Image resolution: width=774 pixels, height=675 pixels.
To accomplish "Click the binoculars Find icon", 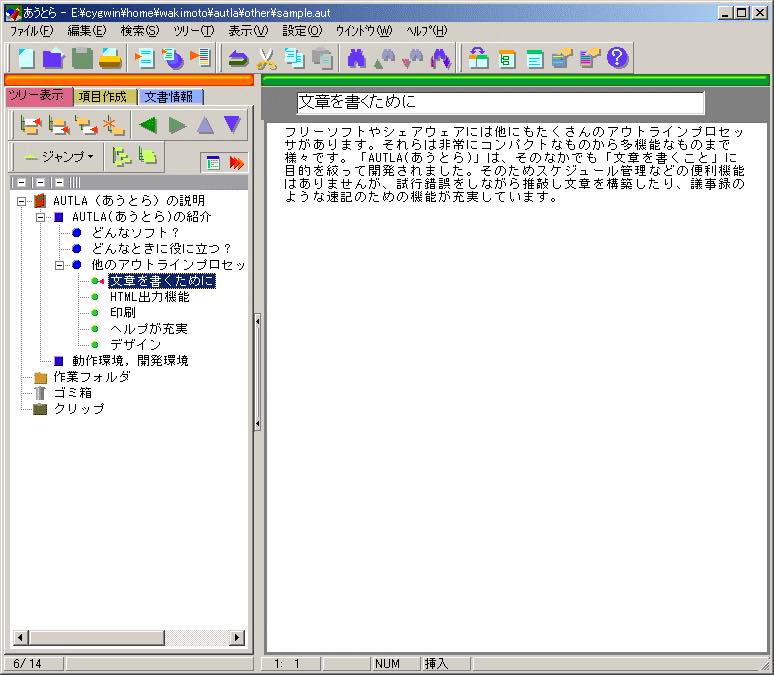I will click(x=357, y=58).
